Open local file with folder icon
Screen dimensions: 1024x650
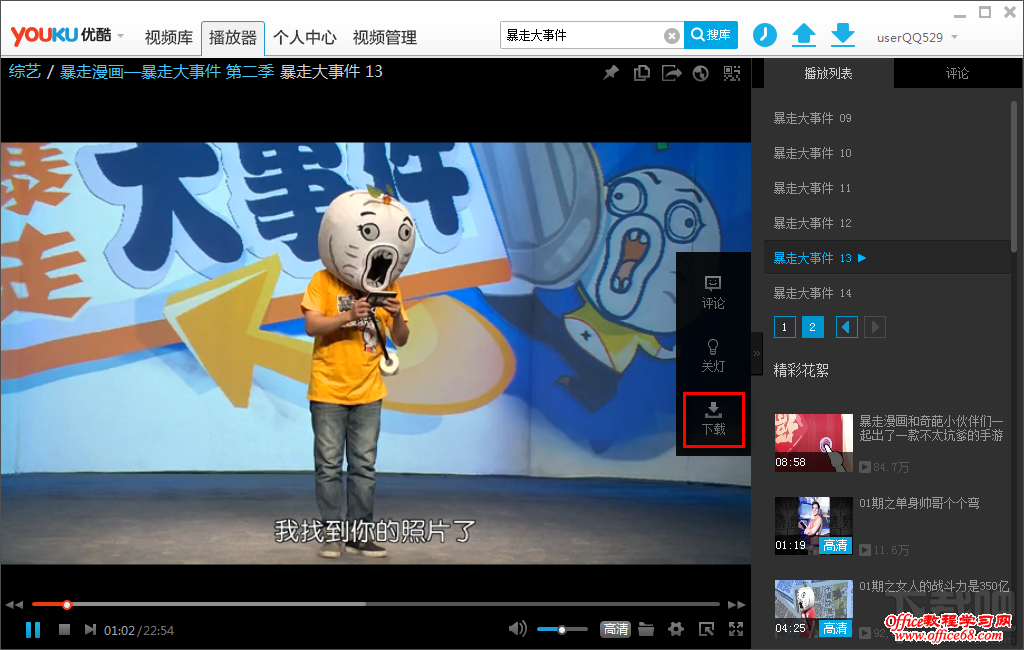(x=646, y=629)
